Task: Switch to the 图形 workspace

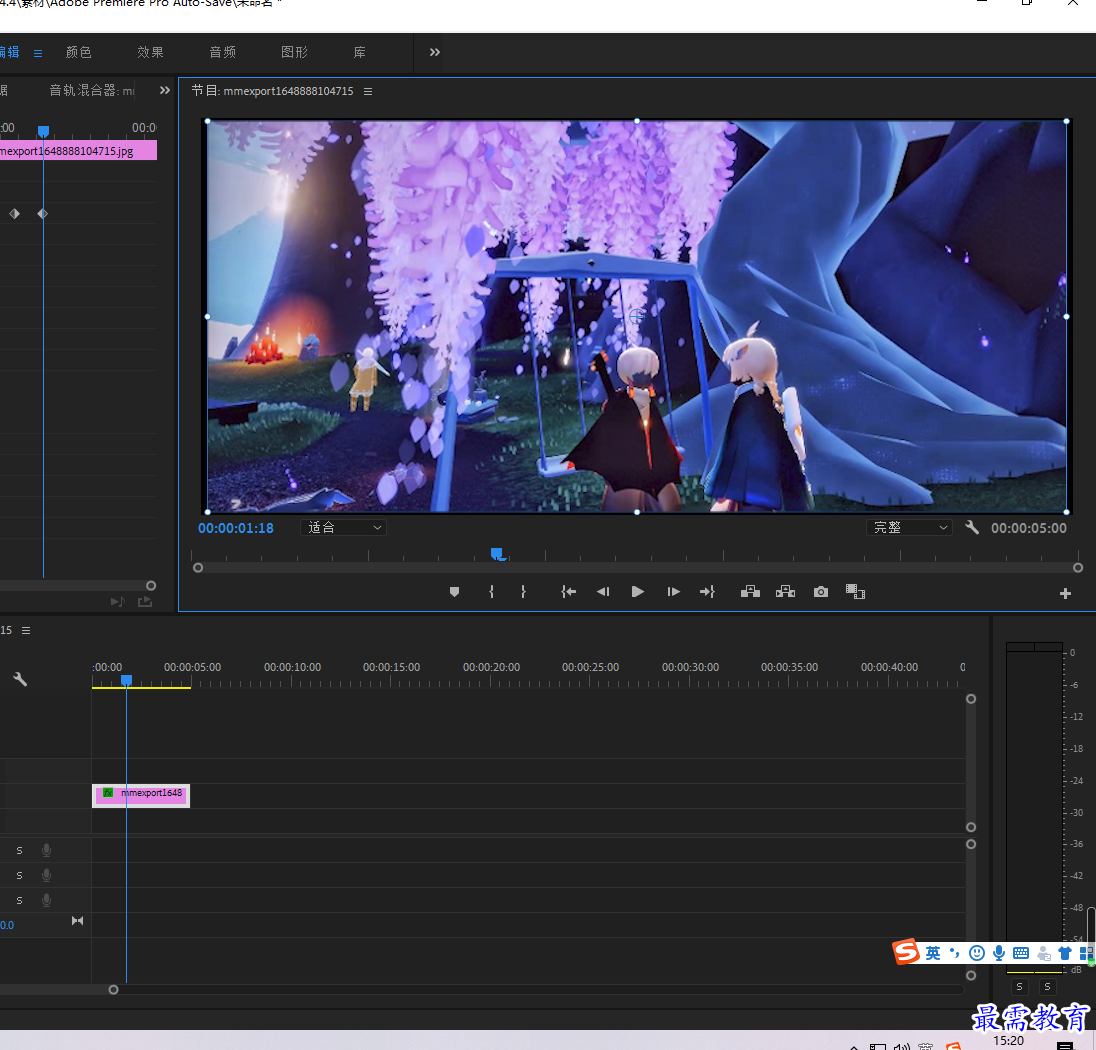Action: coord(294,52)
